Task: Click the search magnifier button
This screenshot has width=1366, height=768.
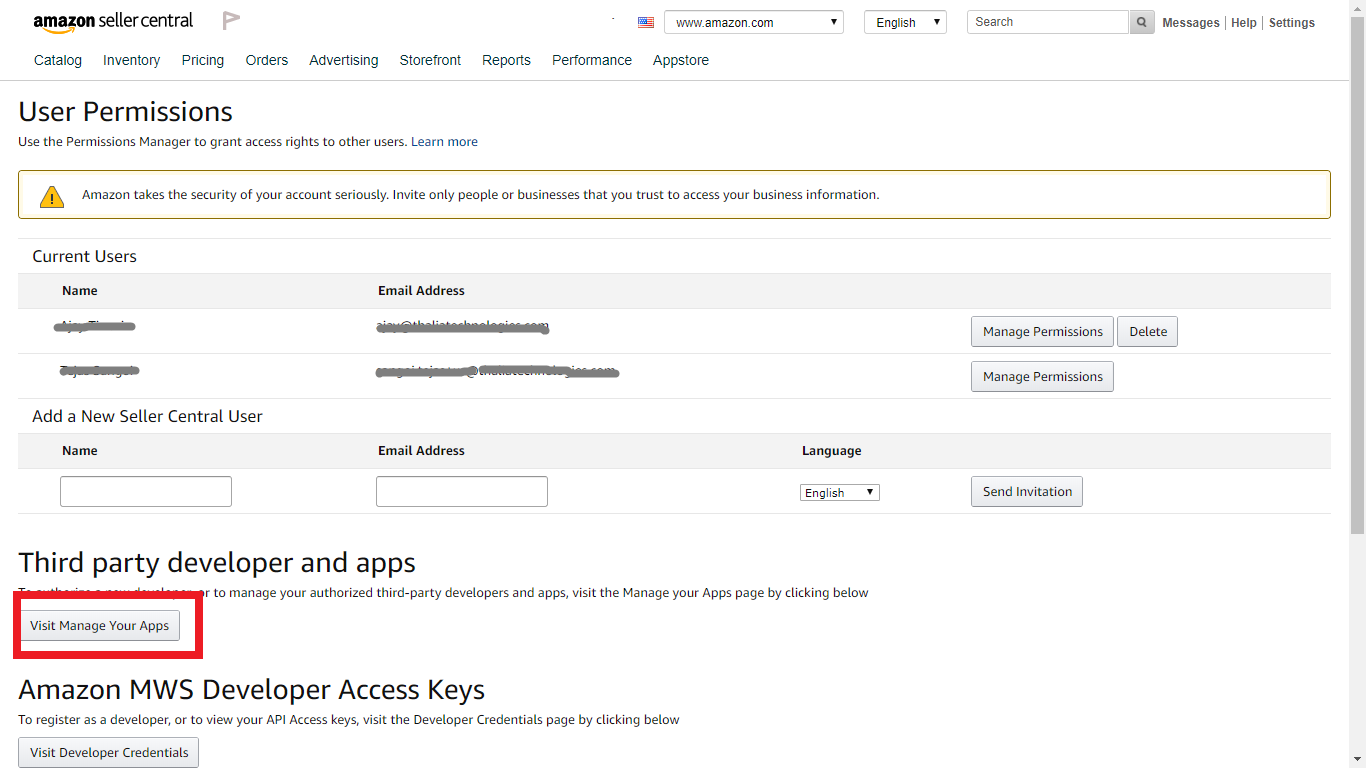Action: coord(1142,22)
